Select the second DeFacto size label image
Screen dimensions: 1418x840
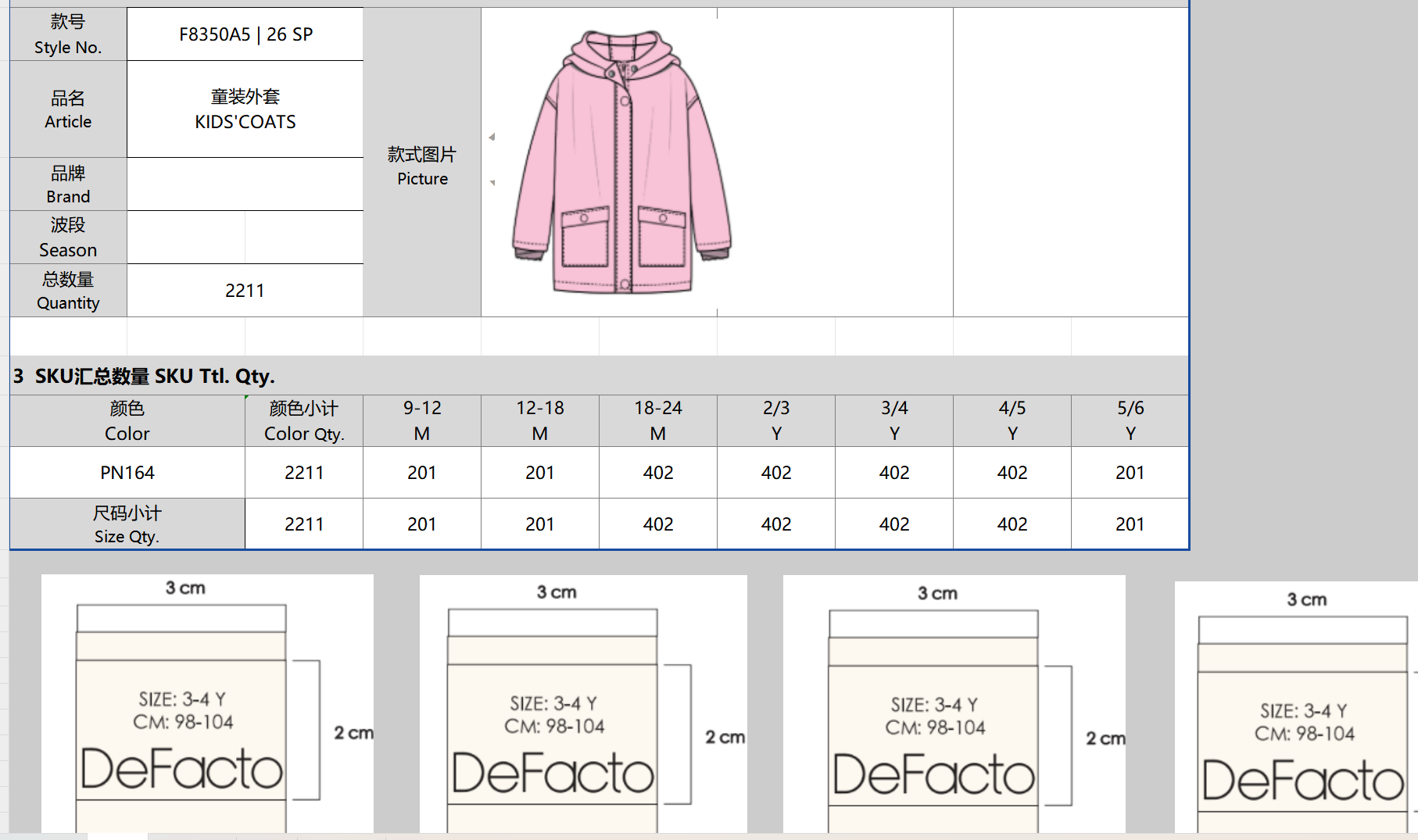point(582,705)
